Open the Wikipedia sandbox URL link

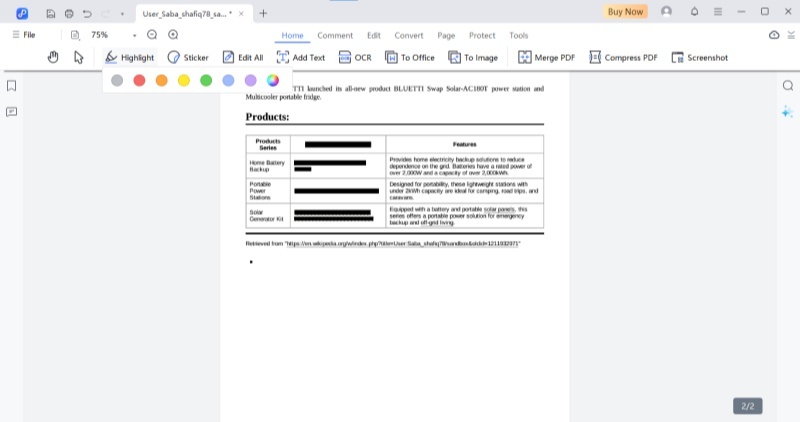[x=402, y=244]
